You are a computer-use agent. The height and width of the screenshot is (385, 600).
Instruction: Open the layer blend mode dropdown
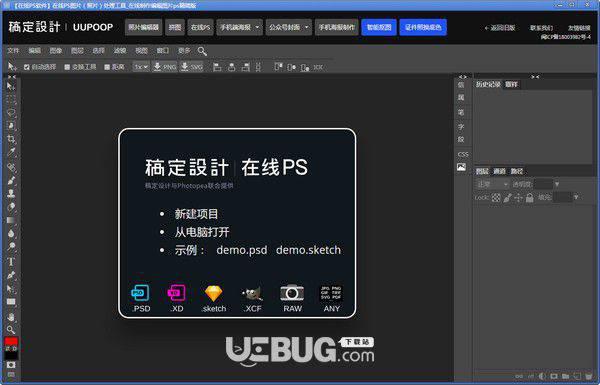[x=492, y=184]
